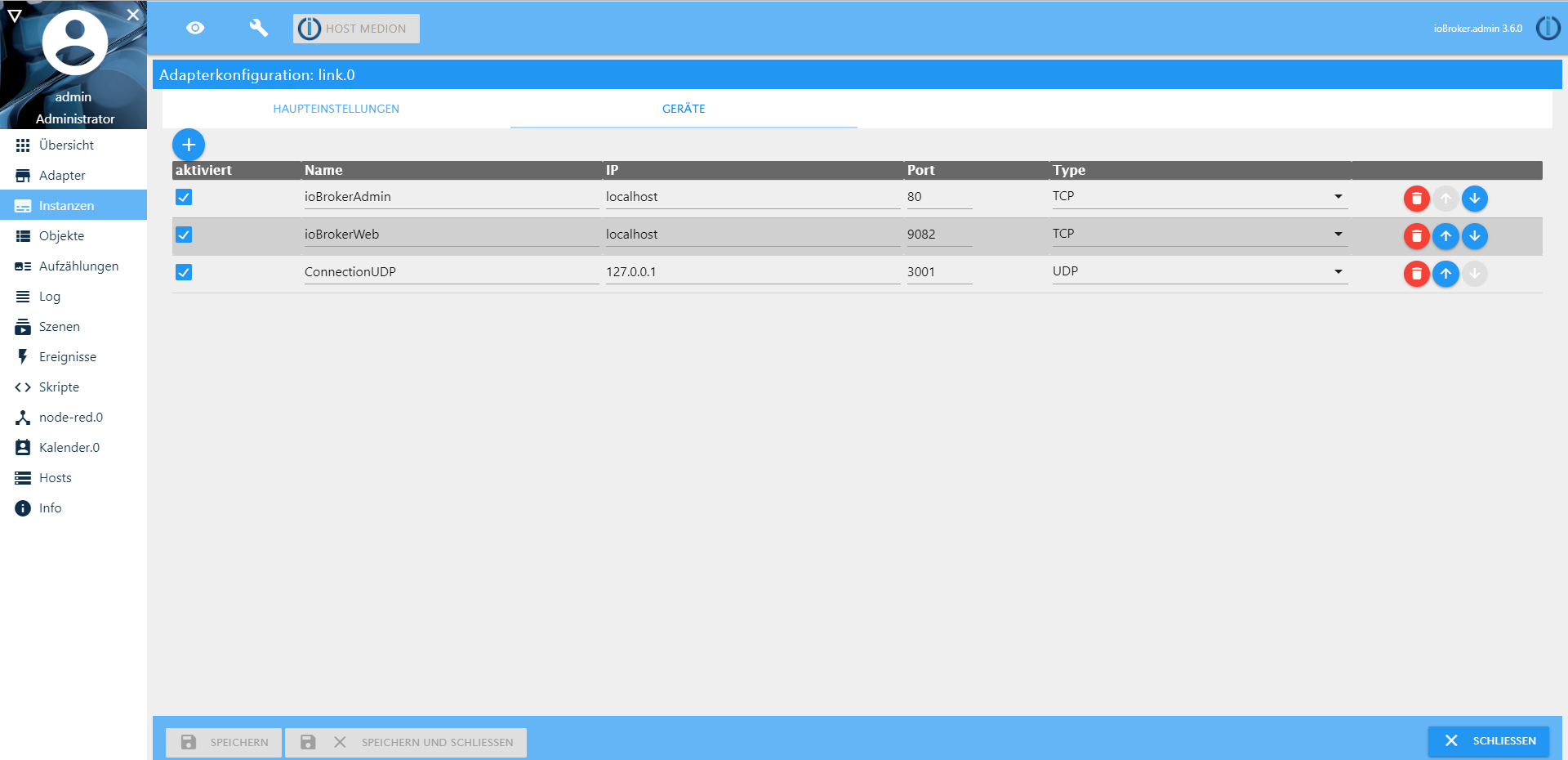Open Type dropdown for ioBrokerWeb

coord(1200,235)
